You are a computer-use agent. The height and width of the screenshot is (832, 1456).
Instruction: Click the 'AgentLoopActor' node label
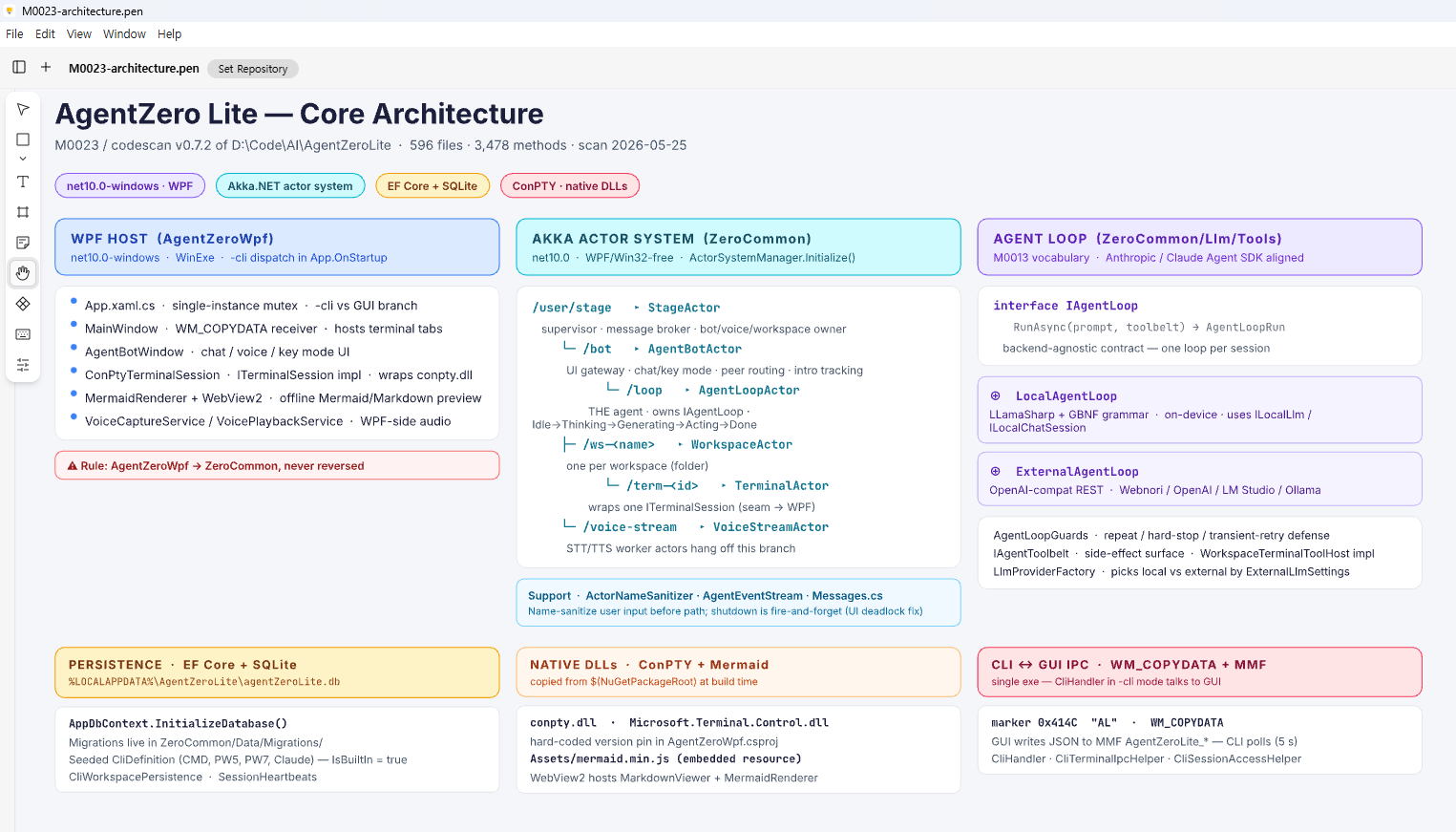[749, 390]
